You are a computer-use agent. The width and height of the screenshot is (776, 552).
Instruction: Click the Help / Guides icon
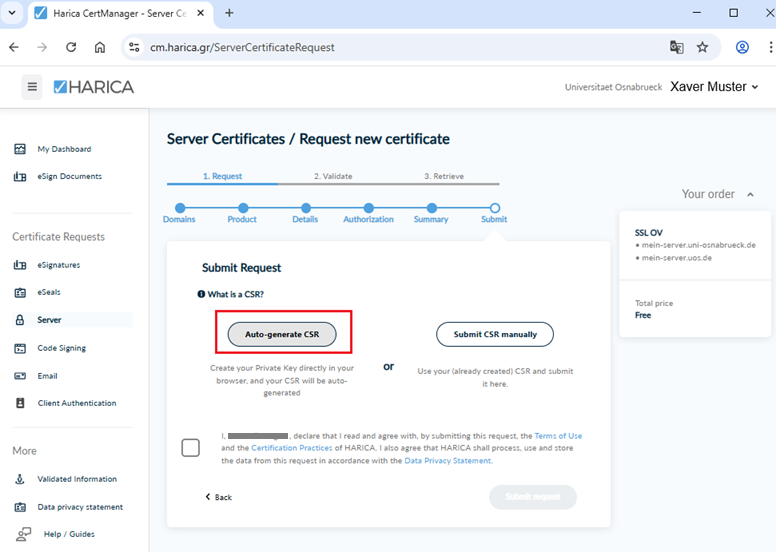coord(23,534)
